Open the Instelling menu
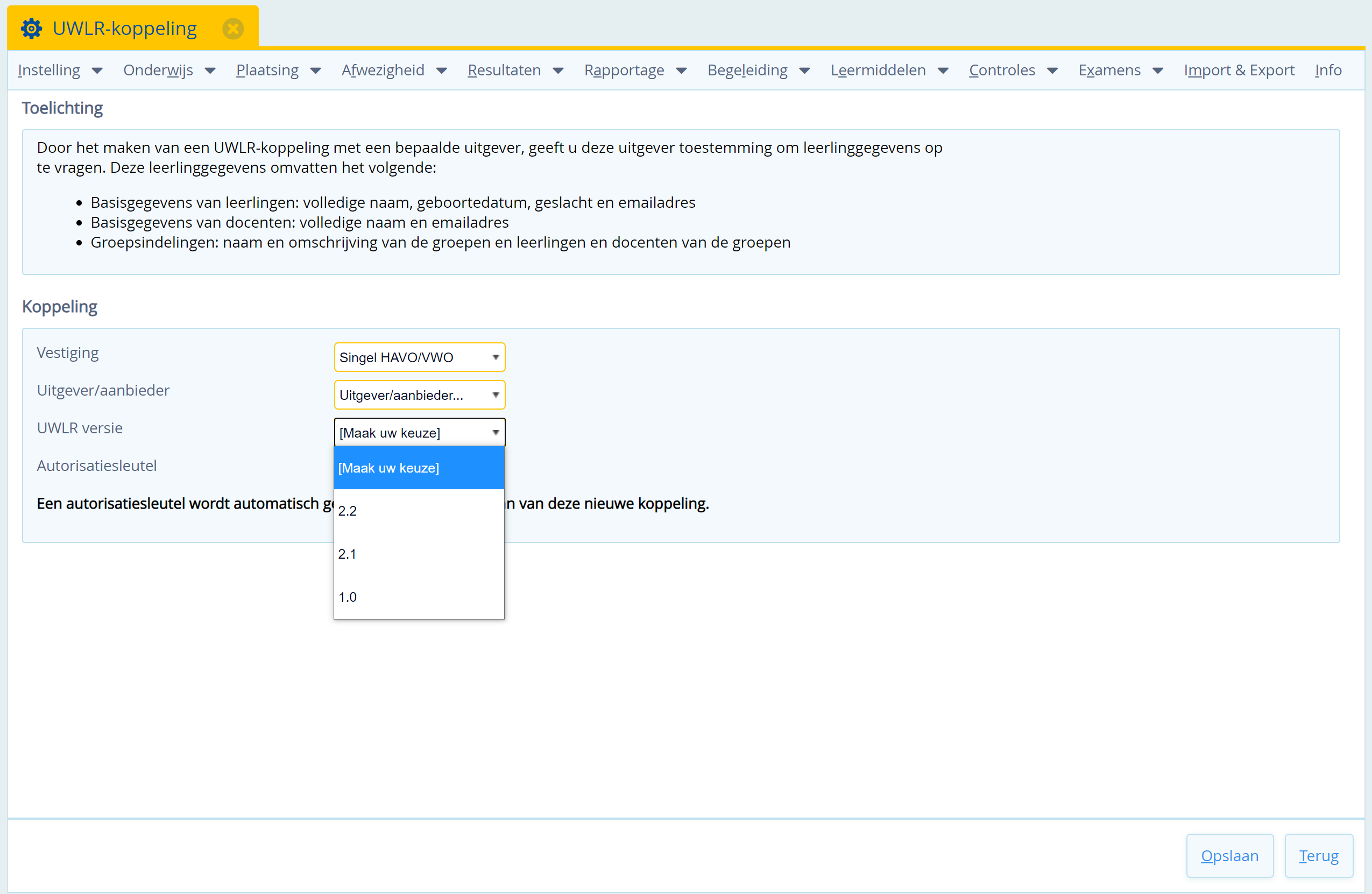The width and height of the screenshot is (1372, 894). 49,71
